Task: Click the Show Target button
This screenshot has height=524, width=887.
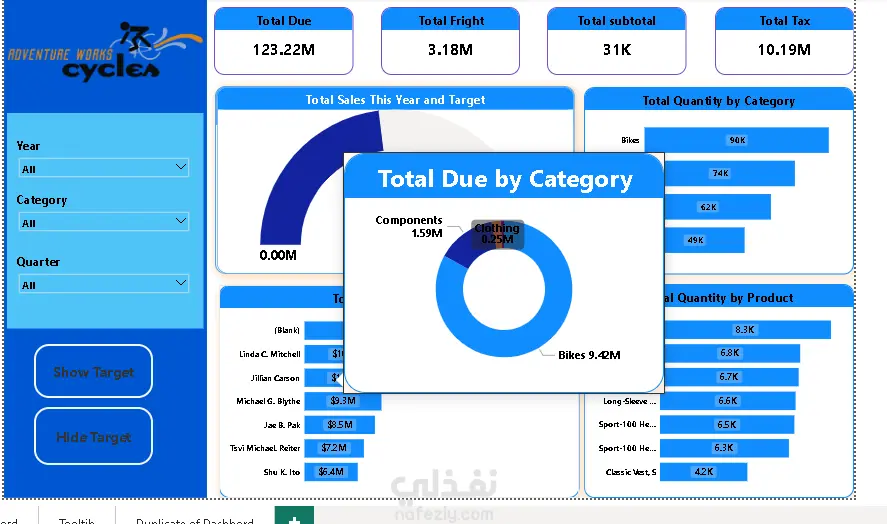Action: [x=93, y=371]
